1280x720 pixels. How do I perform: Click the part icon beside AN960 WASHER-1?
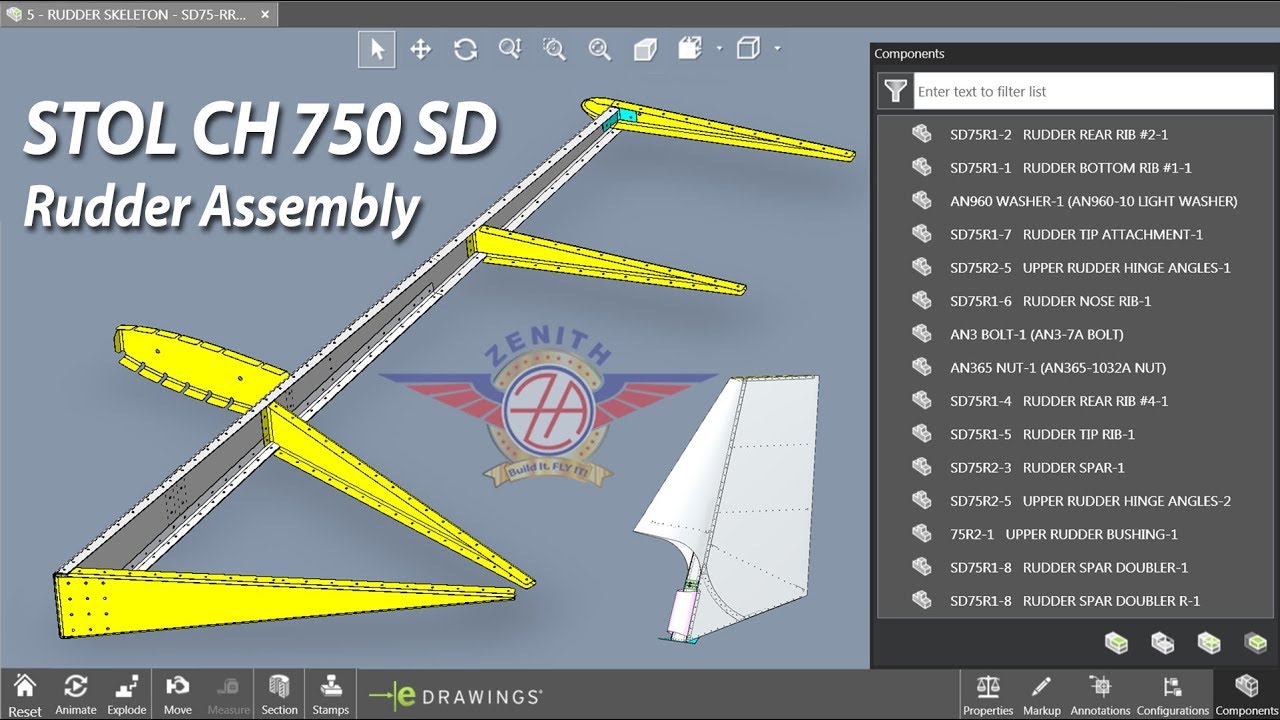click(921, 200)
